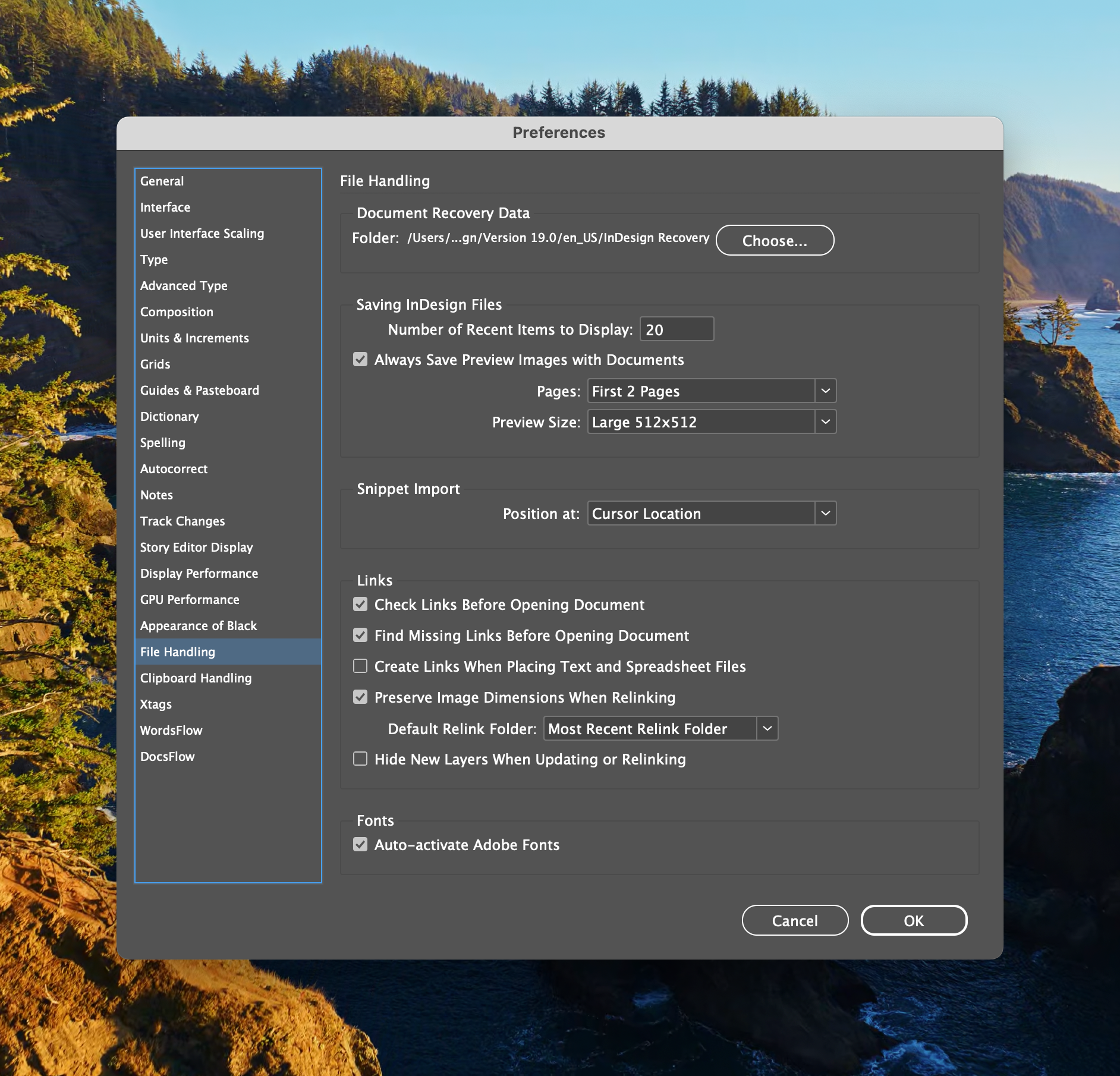Switch to Clipboard Handling preferences
The height and width of the screenshot is (1076, 1120).
[196, 678]
